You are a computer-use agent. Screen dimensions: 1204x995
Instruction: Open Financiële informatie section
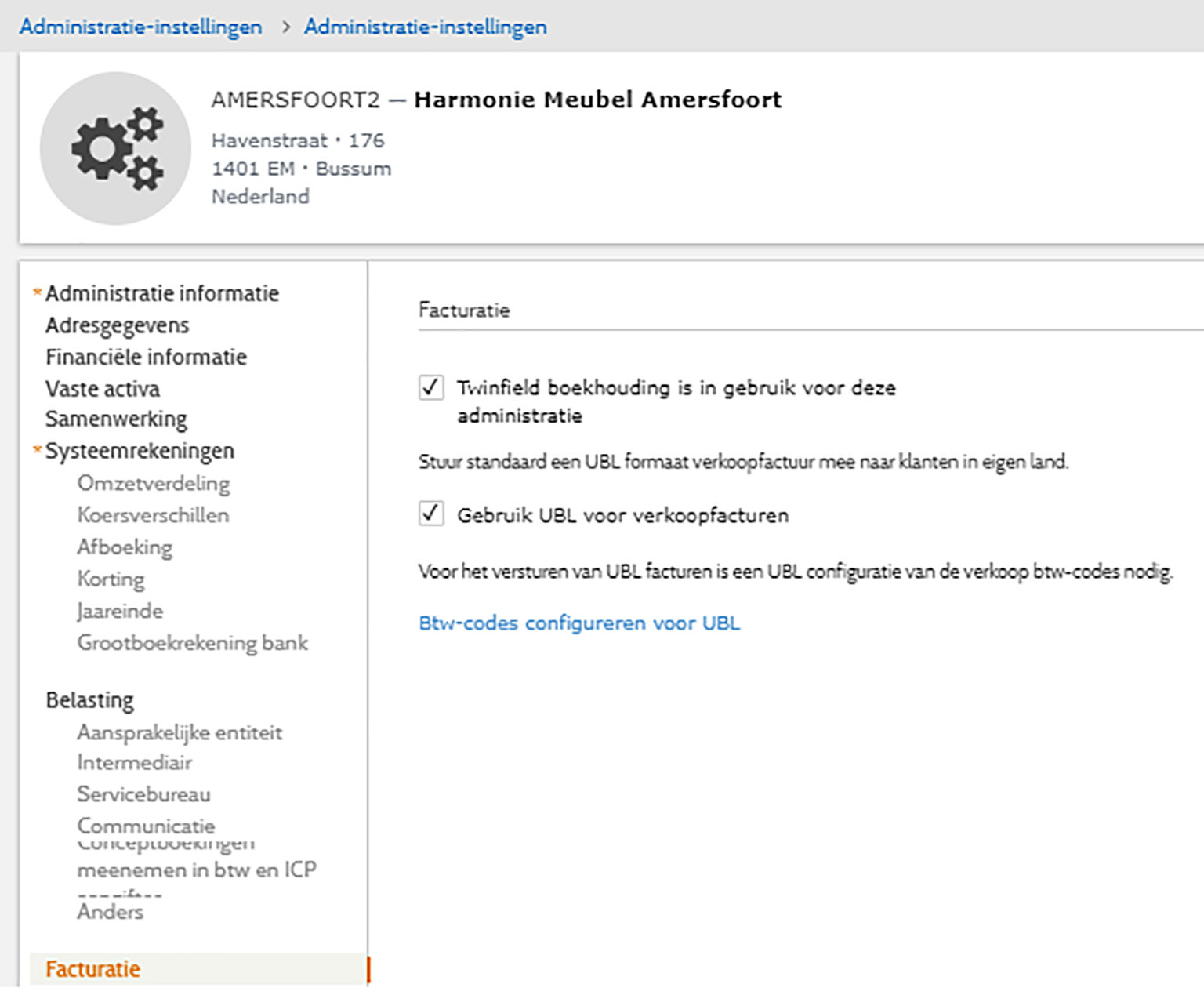point(147,358)
